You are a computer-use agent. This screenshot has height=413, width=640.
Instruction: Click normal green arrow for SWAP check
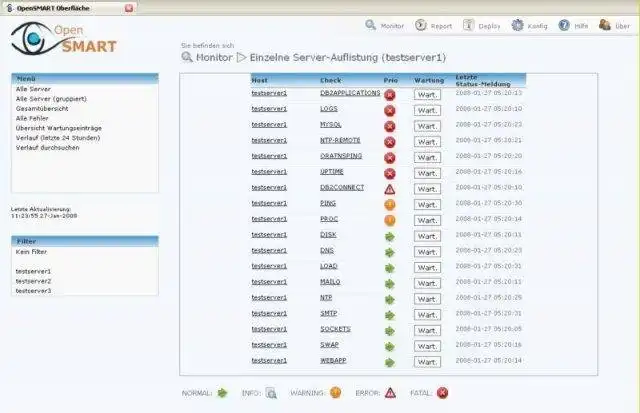[x=390, y=346]
